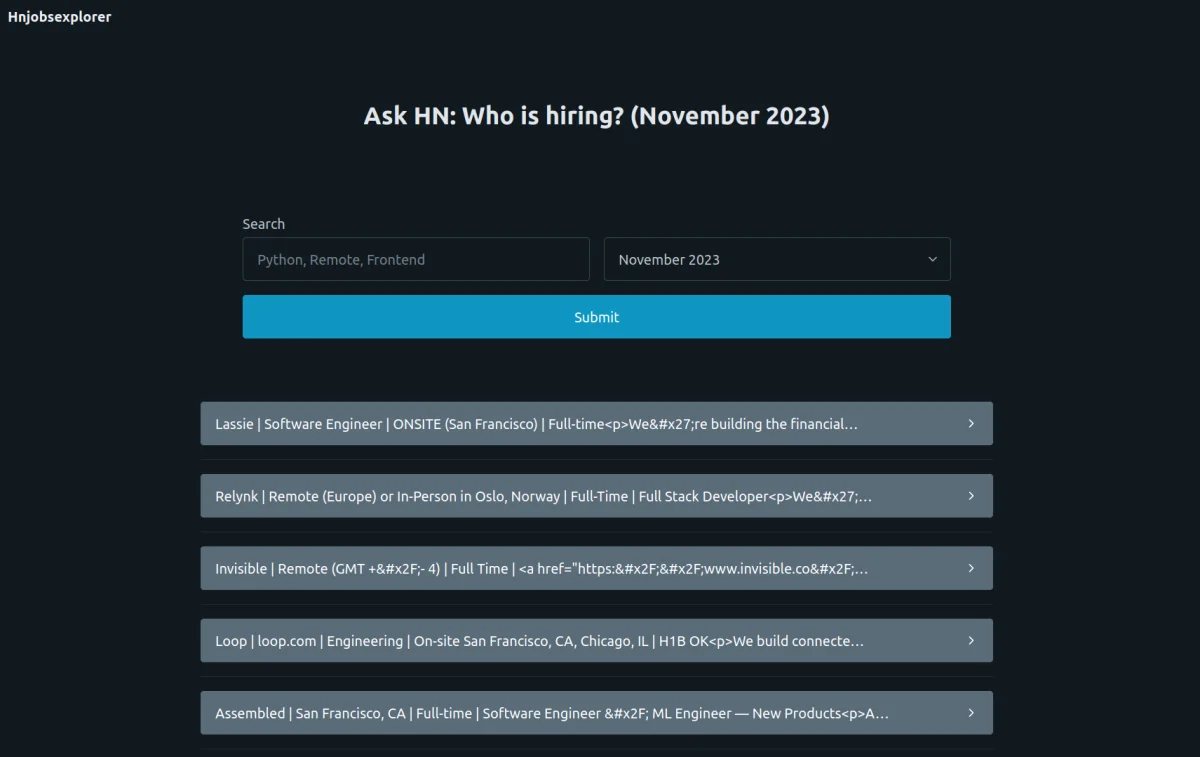Expand the Assembled row chevron

pos(970,713)
